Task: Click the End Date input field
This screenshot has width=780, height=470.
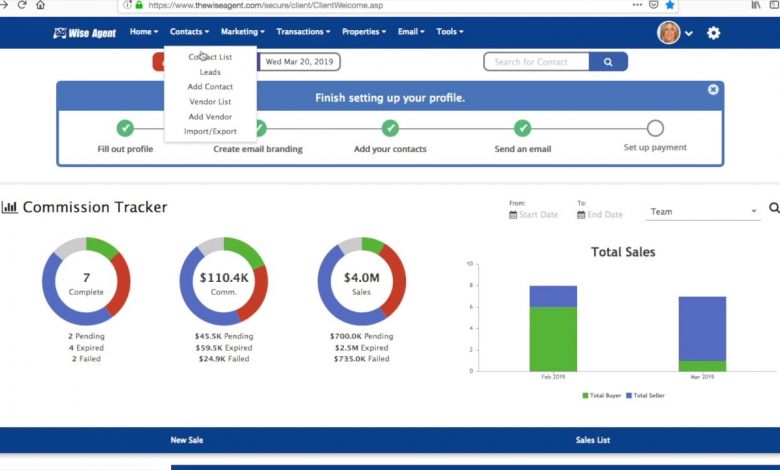Action: (x=605, y=215)
